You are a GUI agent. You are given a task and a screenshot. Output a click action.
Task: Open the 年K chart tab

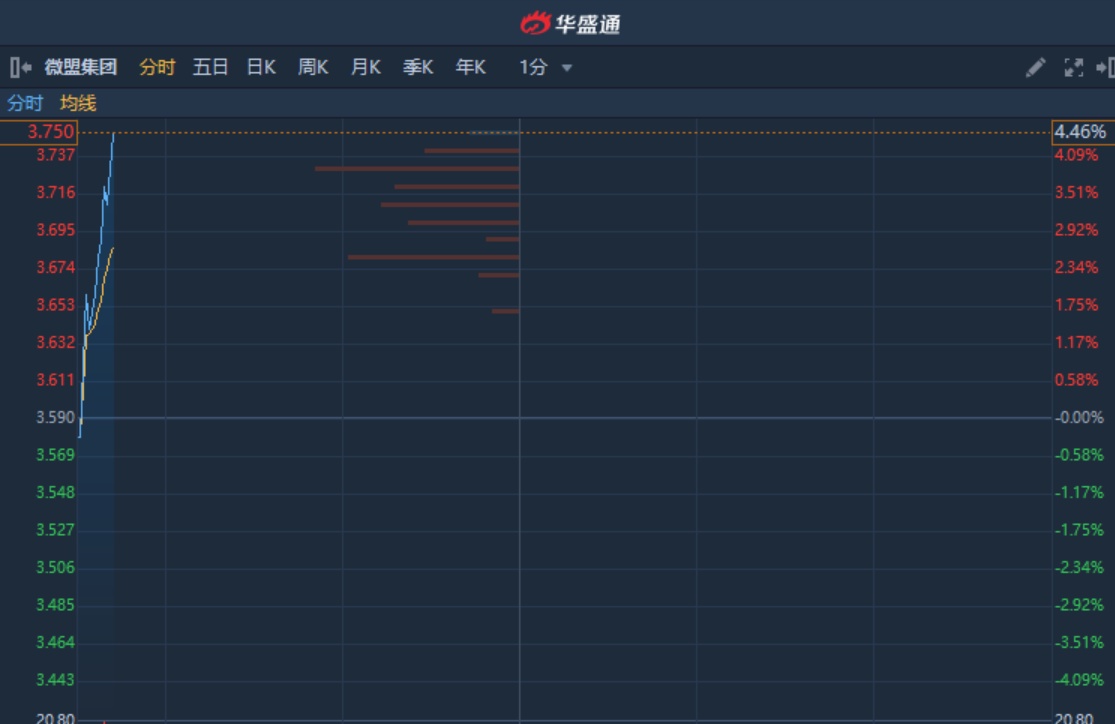pos(471,68)
